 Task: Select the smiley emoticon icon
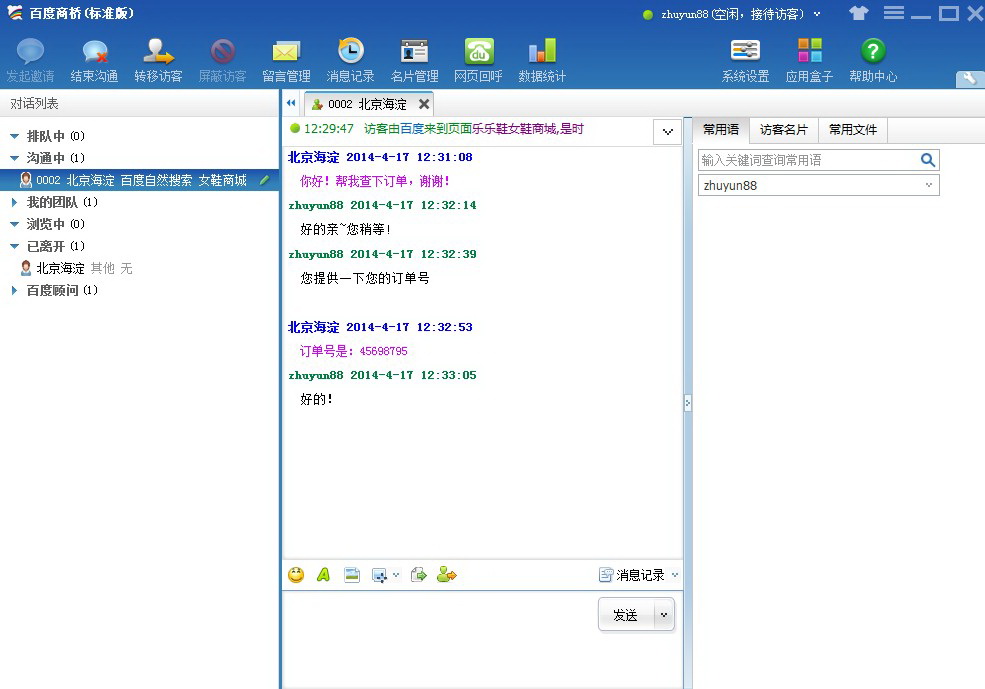tap(296, 575)
